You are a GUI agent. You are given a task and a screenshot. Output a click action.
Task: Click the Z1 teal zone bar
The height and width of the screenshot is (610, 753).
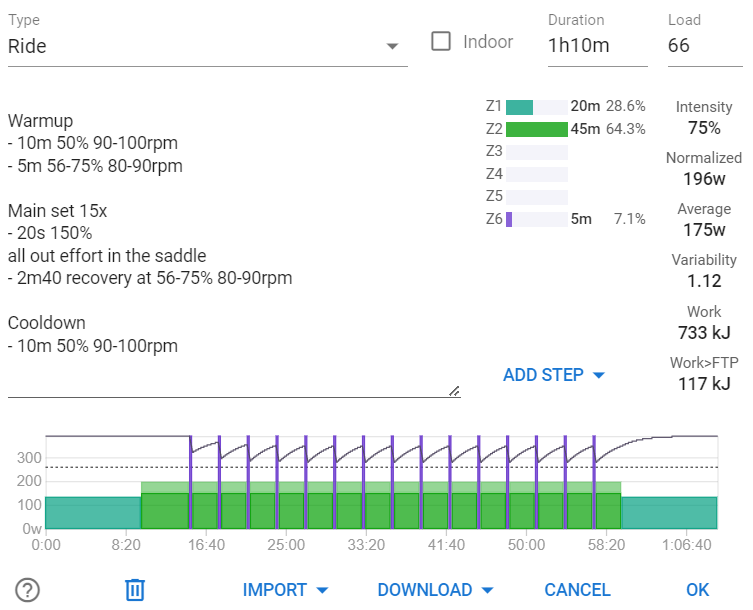[x=520, y=107]
